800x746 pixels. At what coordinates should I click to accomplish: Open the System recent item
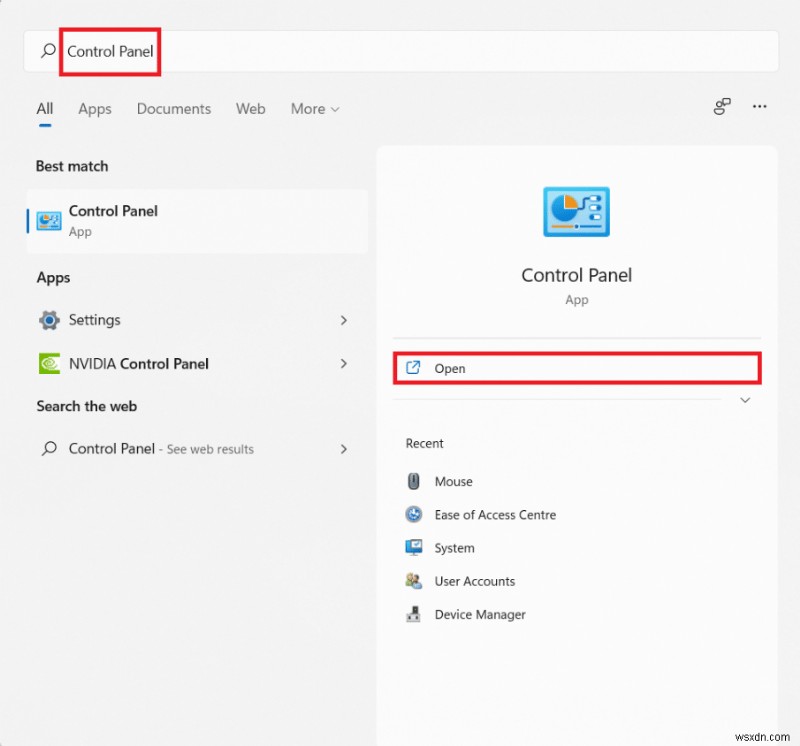(x=454, y=548)
